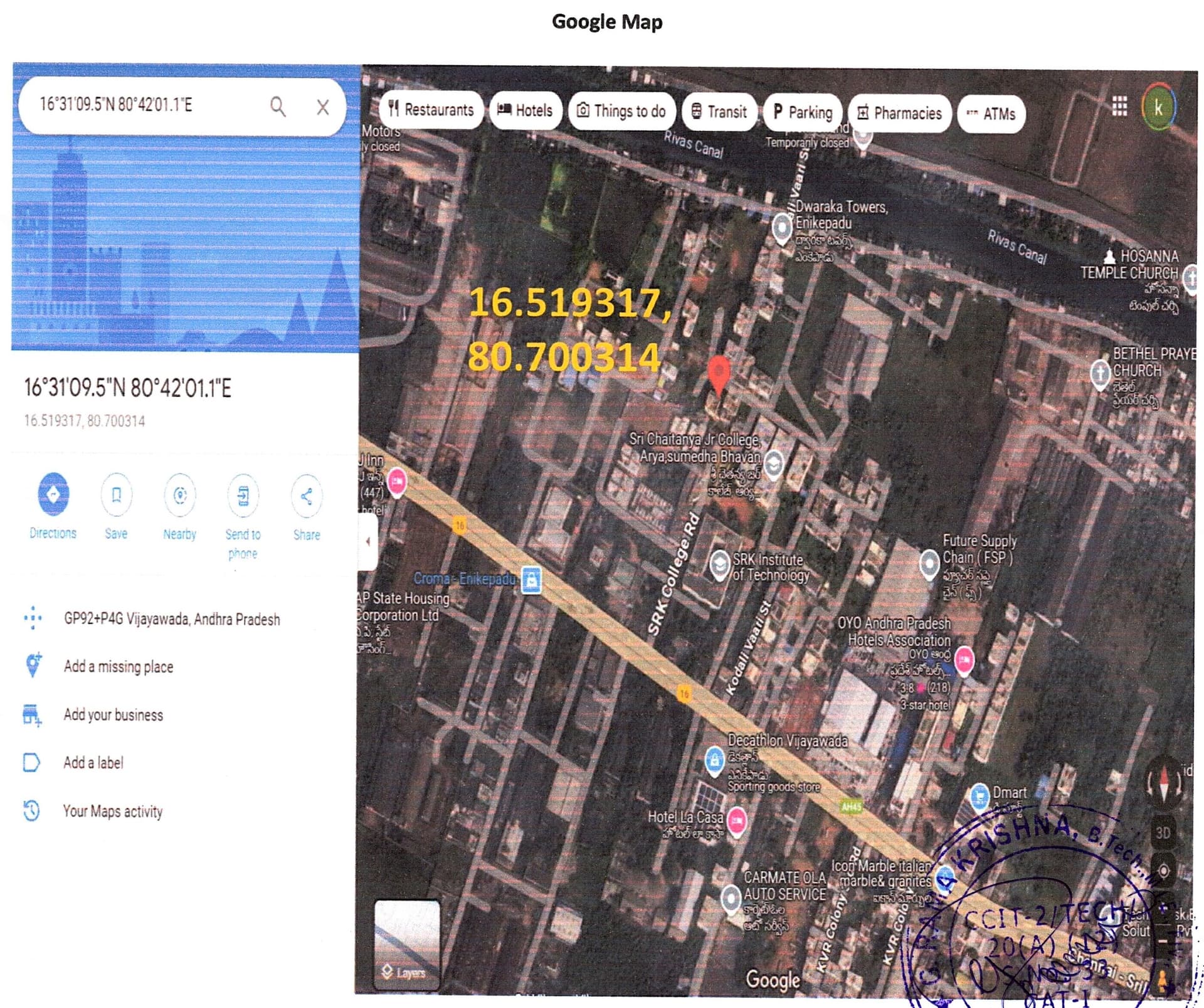Open the account profile avatar
Viewport: 1204px width, 1008px height.
pos(1159,107)
